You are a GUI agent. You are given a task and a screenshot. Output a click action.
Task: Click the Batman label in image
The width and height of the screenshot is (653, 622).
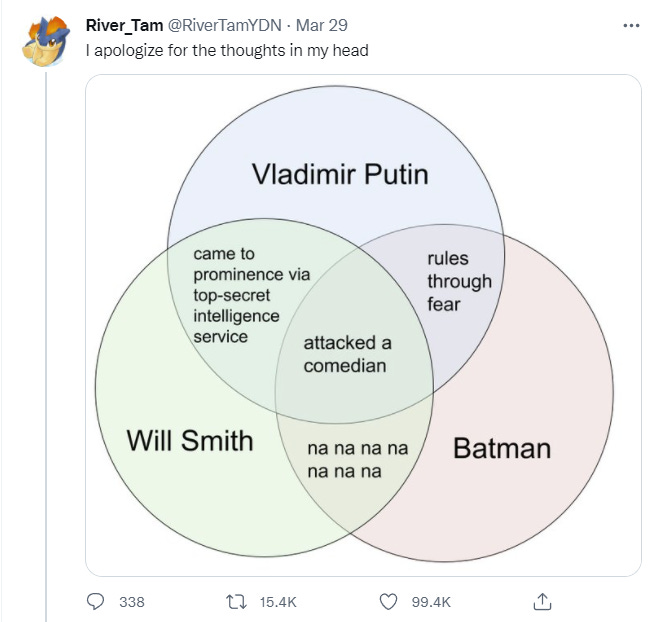[502, 447]
